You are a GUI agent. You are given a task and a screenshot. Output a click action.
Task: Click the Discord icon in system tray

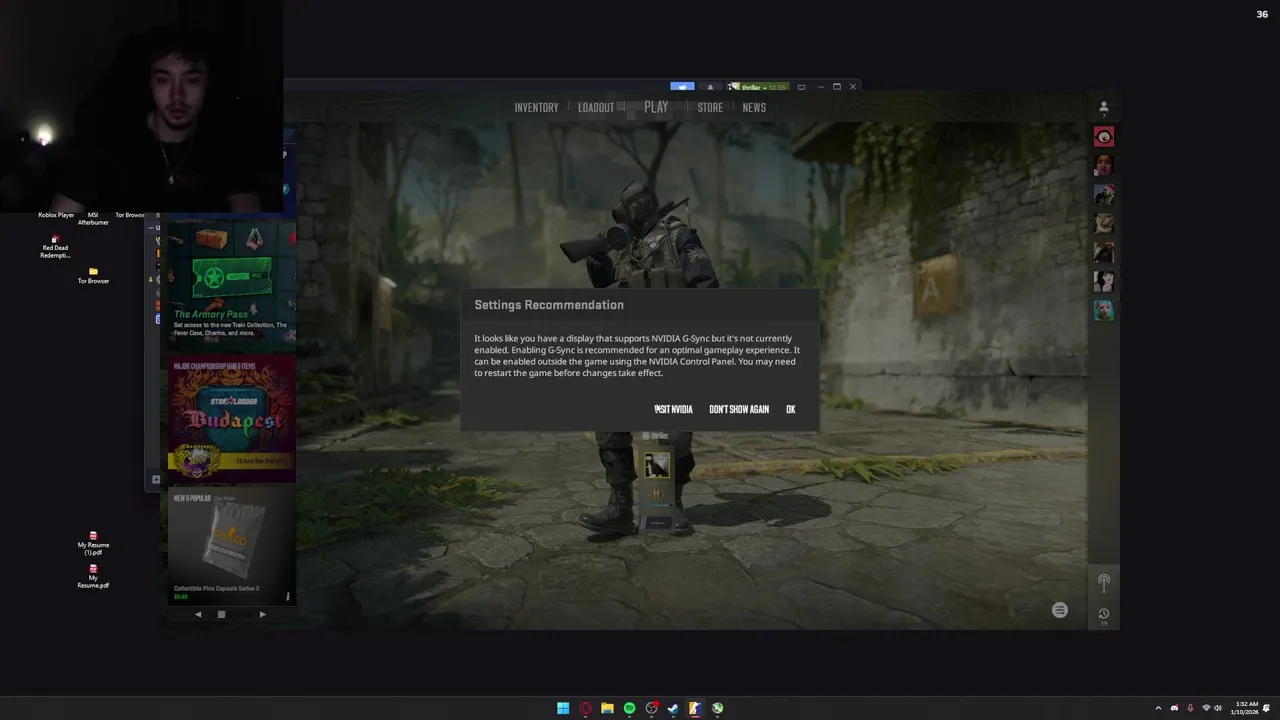(1174, 708)
